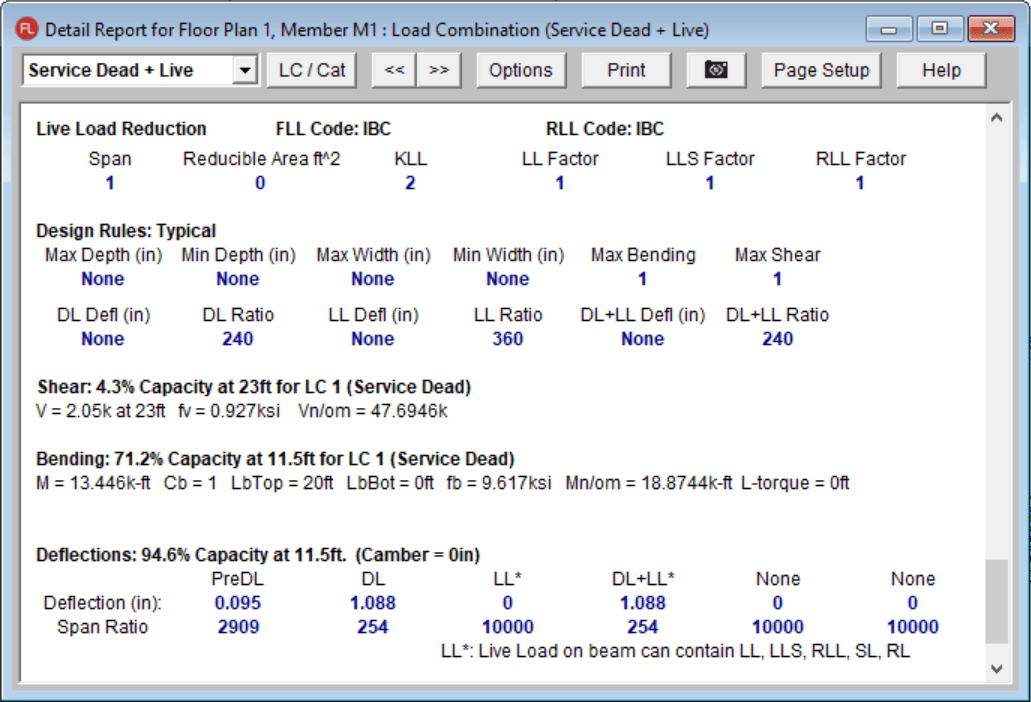Image resolution: width=1031 pixels, height=702 pixels.
Task: Click the empty scrollbar track above thumb
Action: (x=995, y=340)
